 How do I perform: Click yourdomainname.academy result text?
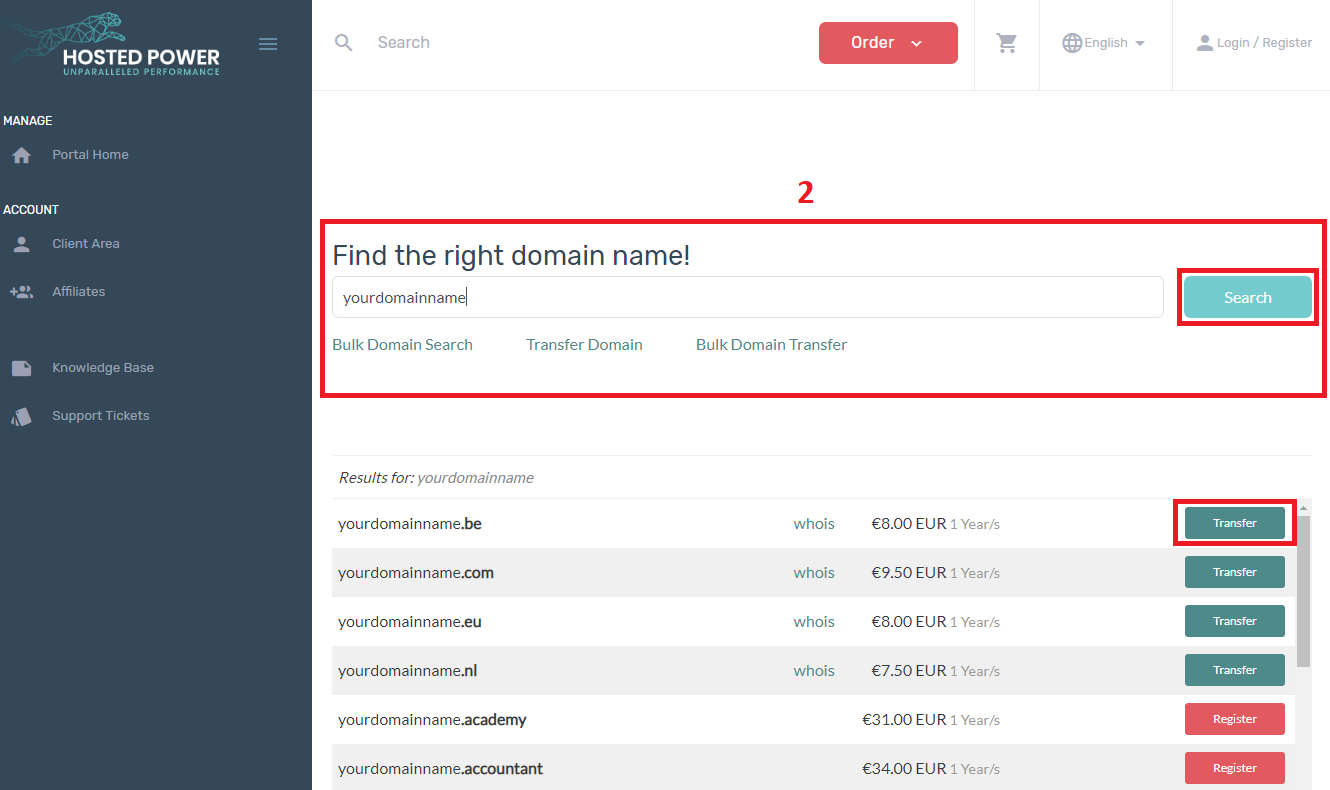coord(432,720)
